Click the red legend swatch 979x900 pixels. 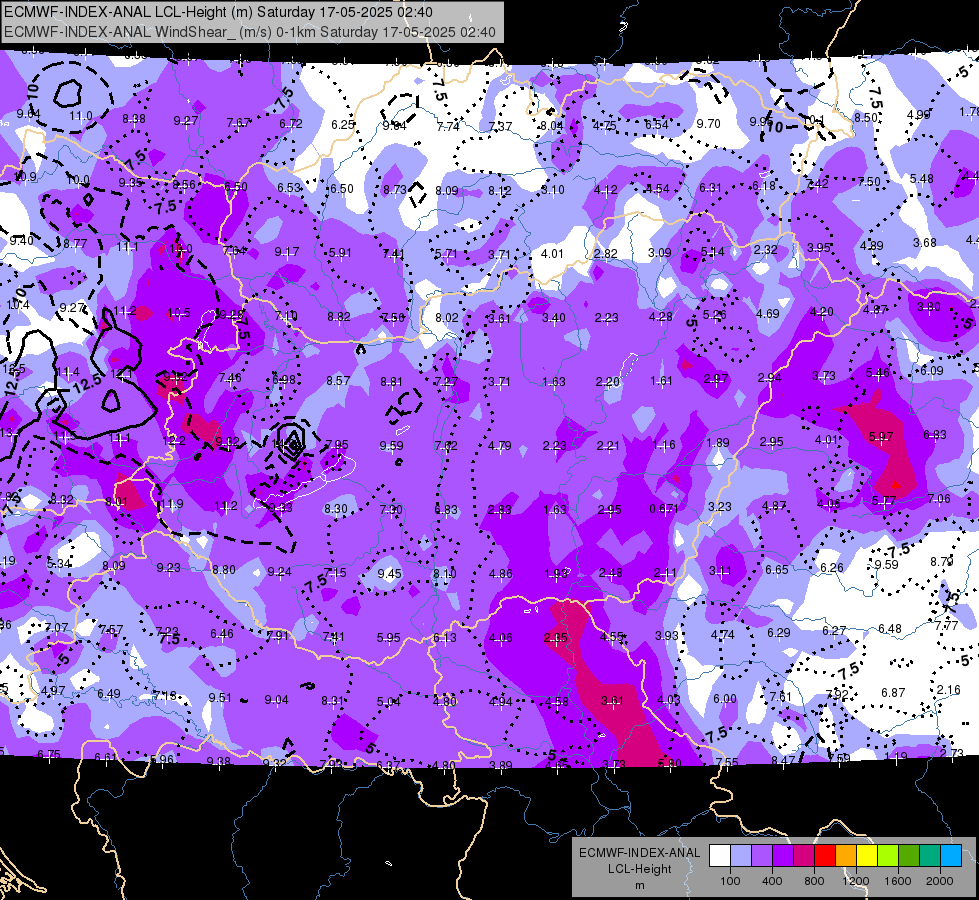pos(825,856)
